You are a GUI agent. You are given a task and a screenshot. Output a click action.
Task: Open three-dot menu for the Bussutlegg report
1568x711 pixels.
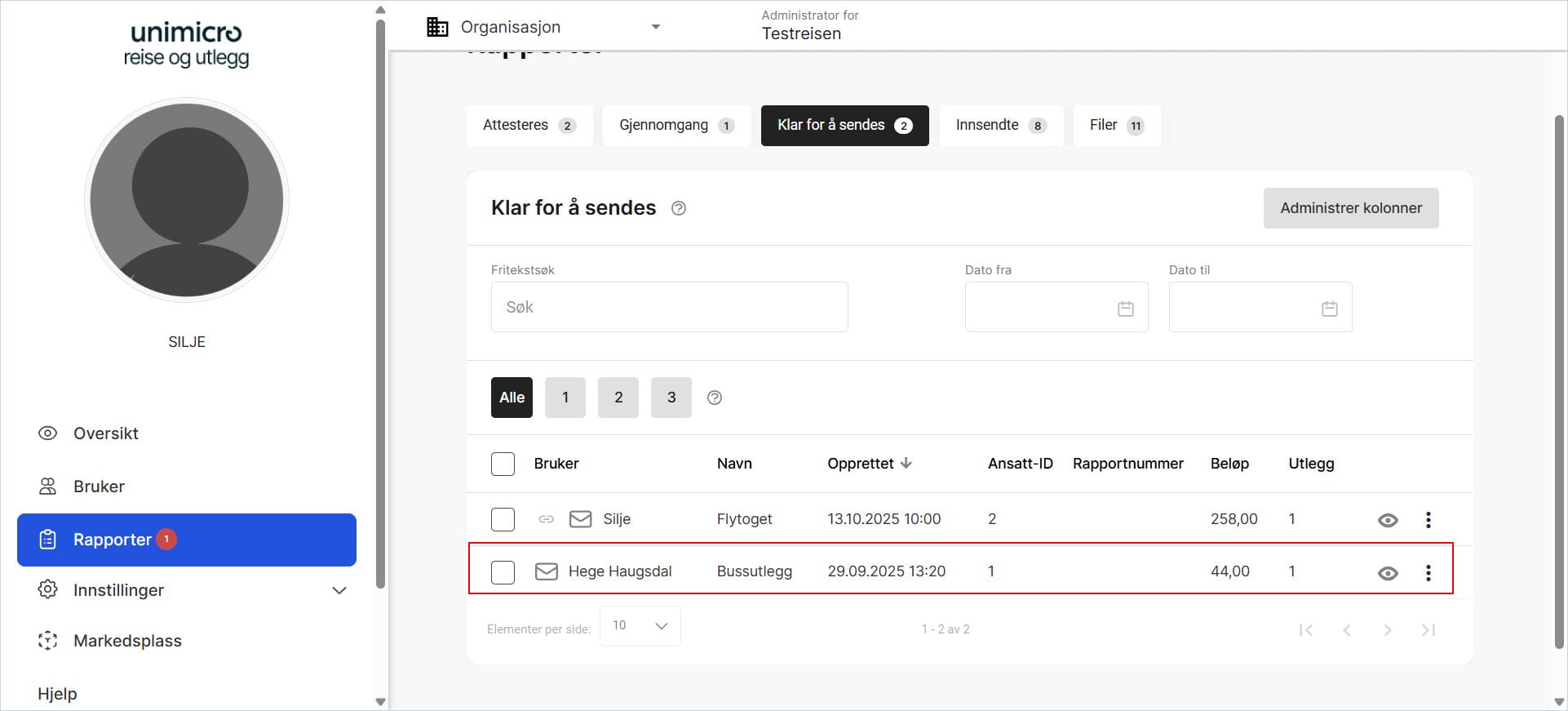[1428, 572]
